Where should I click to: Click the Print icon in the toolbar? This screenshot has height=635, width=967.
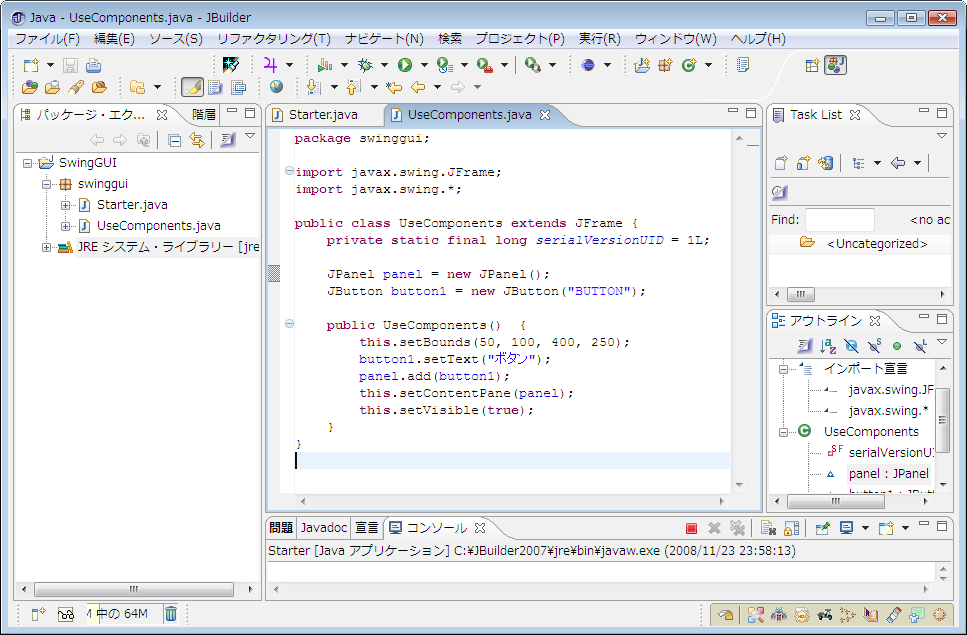(x=93, y=65)
